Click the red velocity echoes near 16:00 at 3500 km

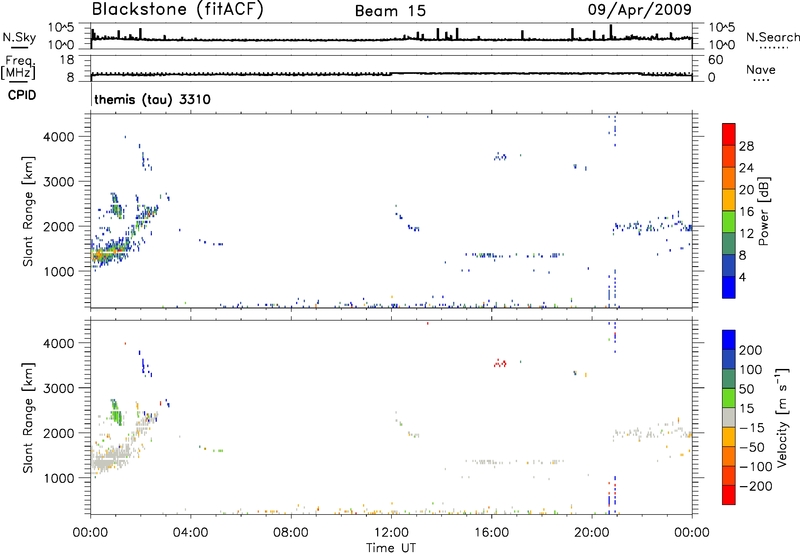click(500, 363)
